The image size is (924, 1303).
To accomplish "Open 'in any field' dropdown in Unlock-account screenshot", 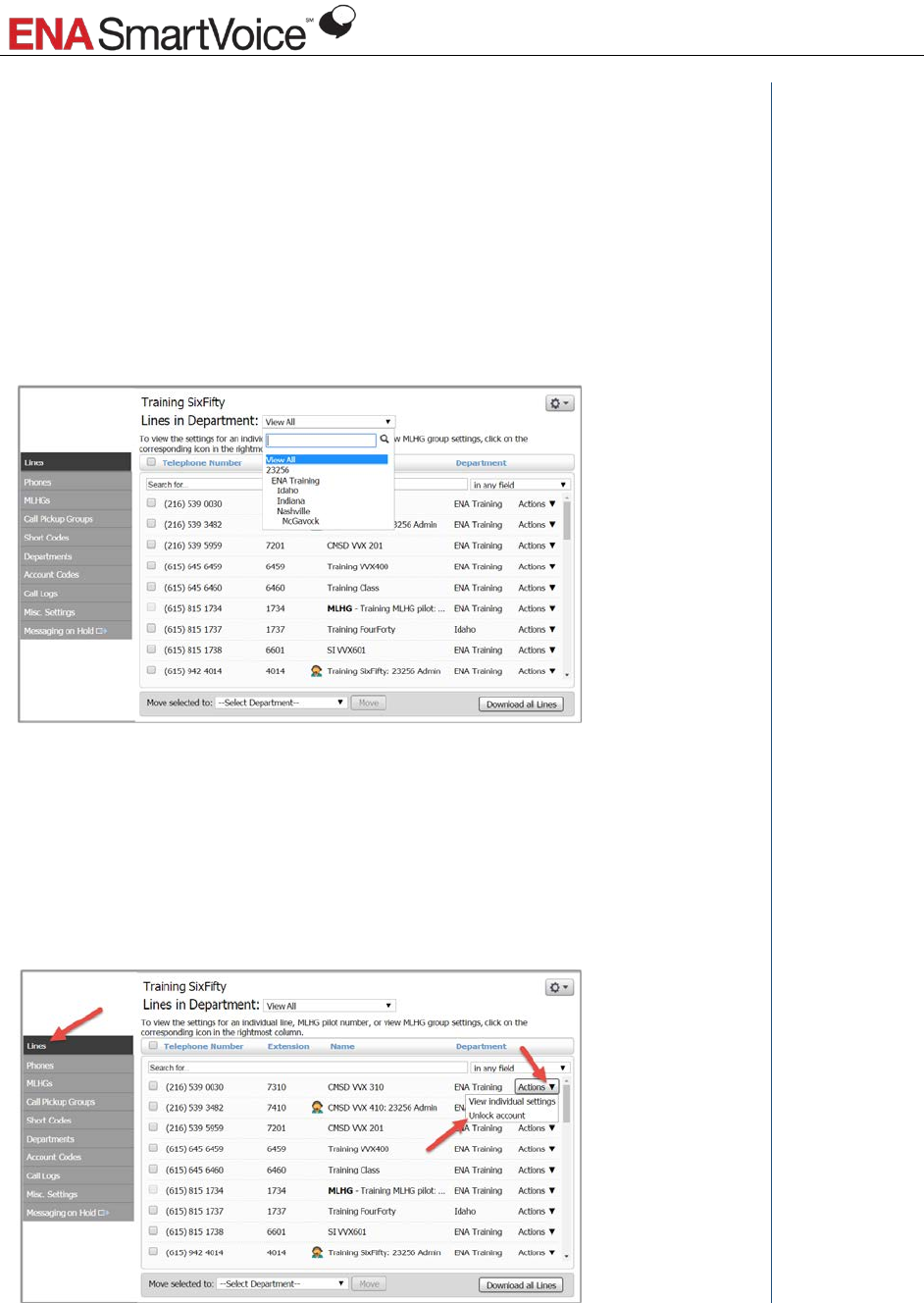I will [x=520, y=1068].
